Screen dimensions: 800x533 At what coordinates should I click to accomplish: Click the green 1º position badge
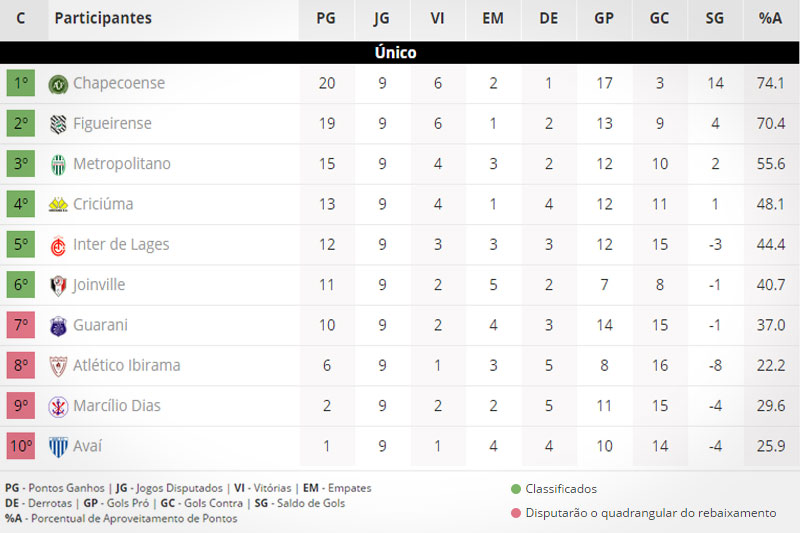pyautogui.click(x=21, y=83)
